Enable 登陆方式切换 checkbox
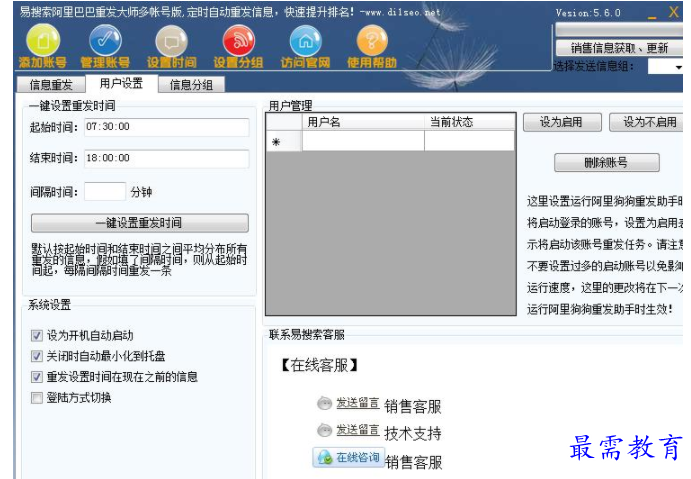Viewport: 691px width, 479px height. [x=37, y=398]
